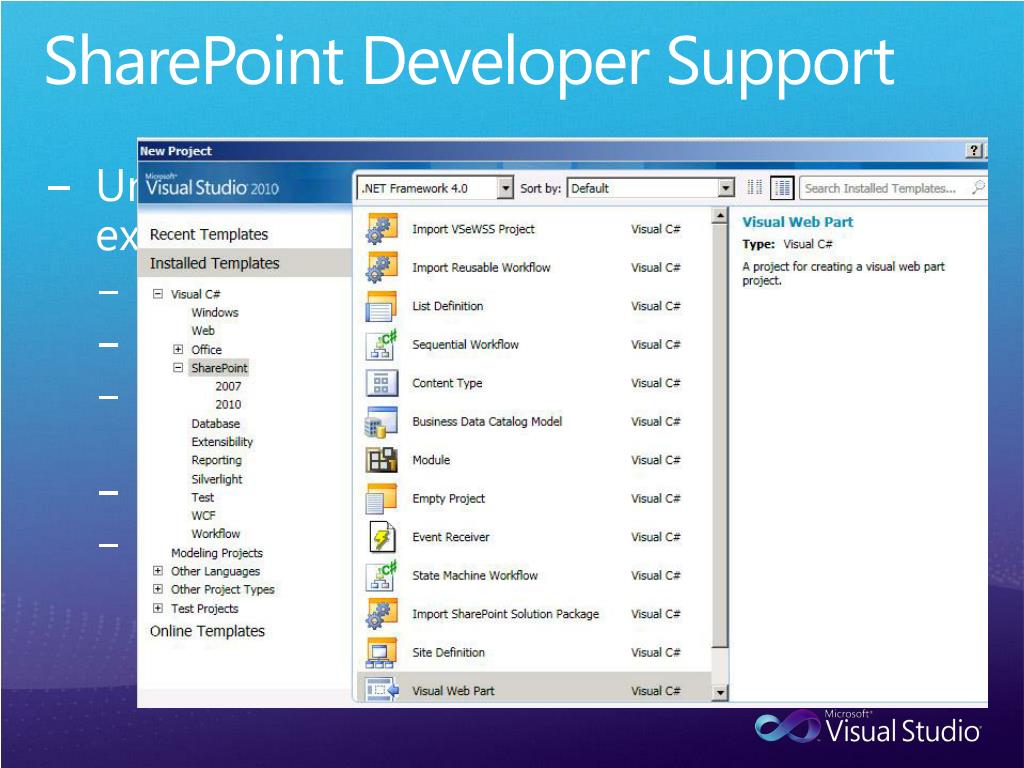Select the Site Definition template icon
This screenshot has width=1024, height=768.
381,653
